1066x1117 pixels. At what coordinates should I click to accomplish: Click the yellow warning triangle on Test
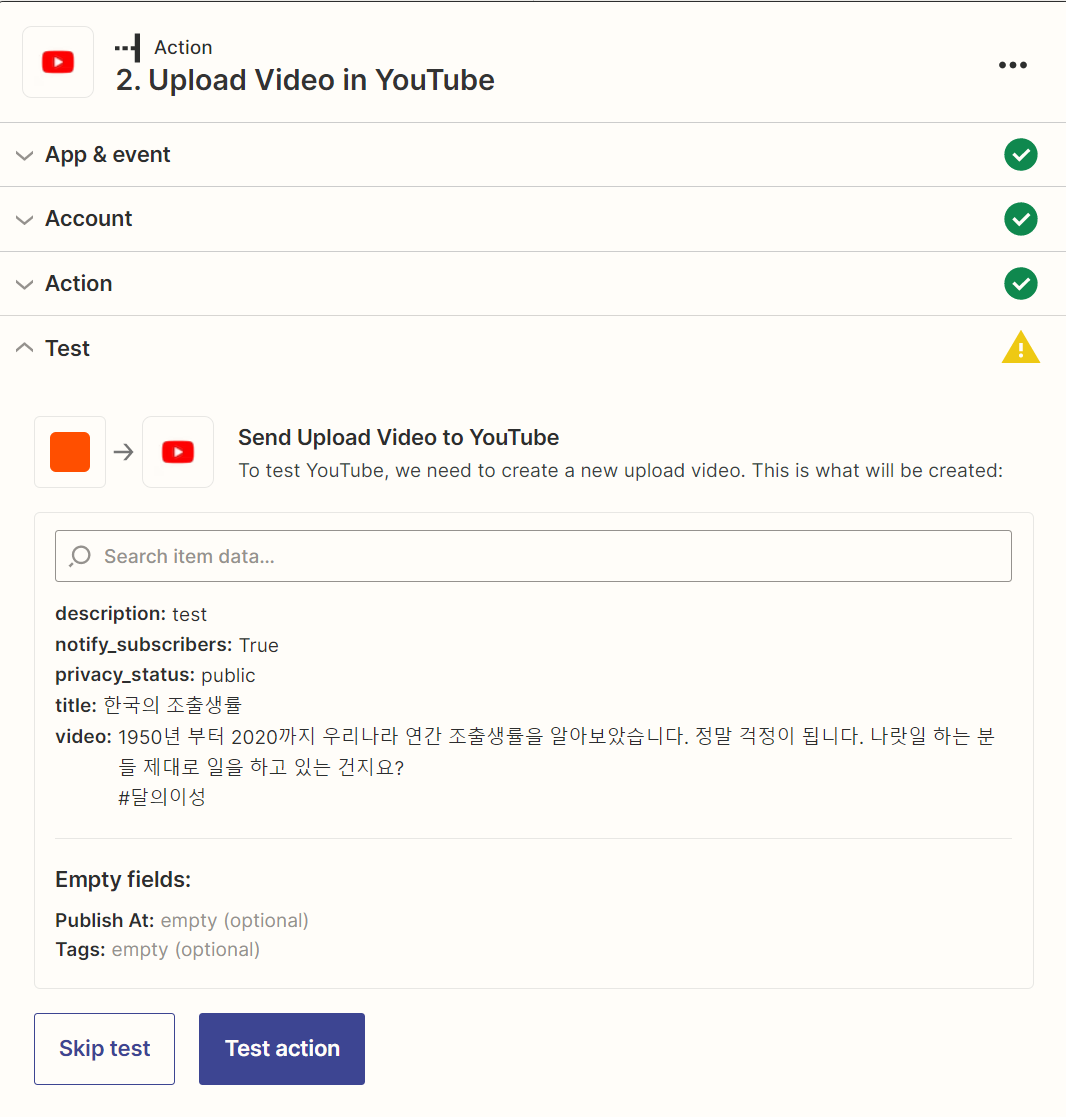pyautogui.click(x=1020, y=348)
